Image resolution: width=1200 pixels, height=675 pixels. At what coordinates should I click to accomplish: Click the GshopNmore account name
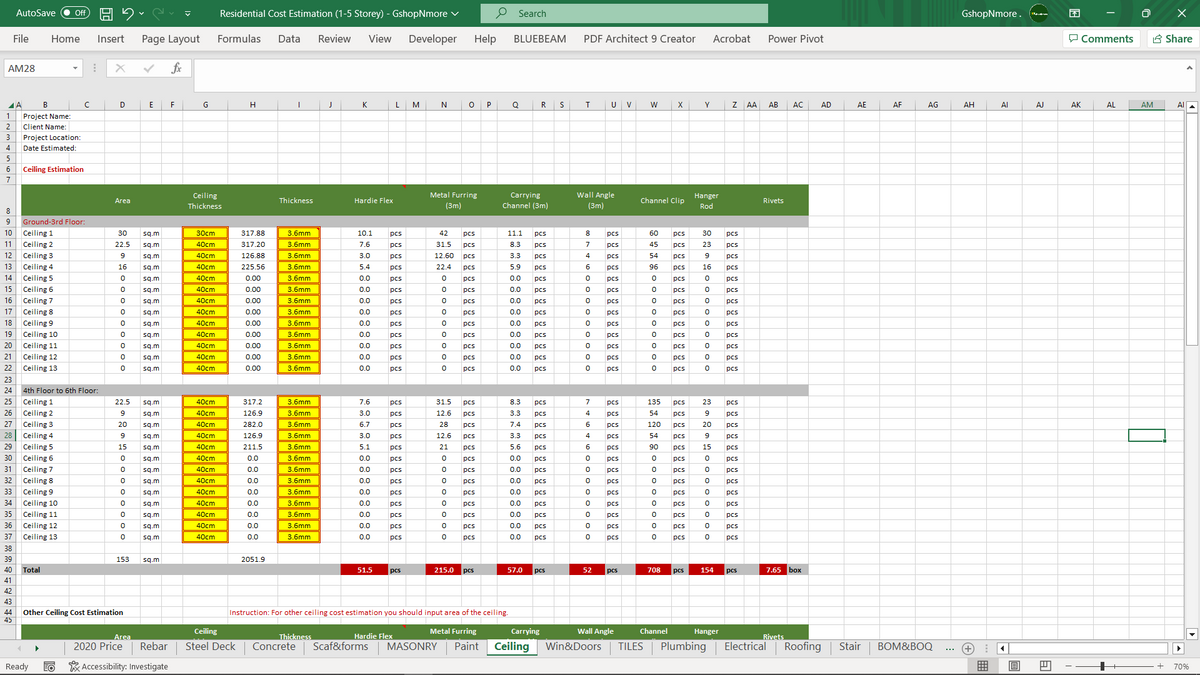pos(992,14)
